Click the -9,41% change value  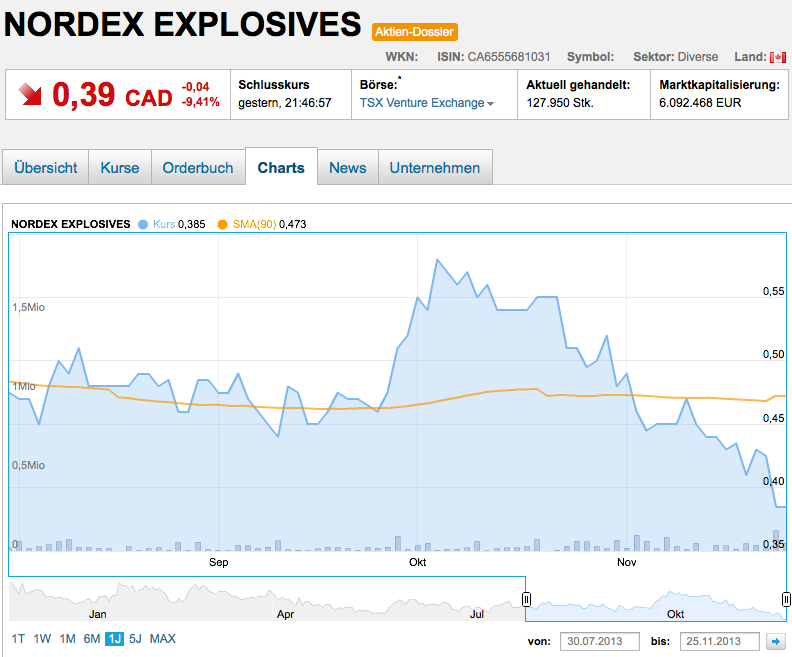201,102
